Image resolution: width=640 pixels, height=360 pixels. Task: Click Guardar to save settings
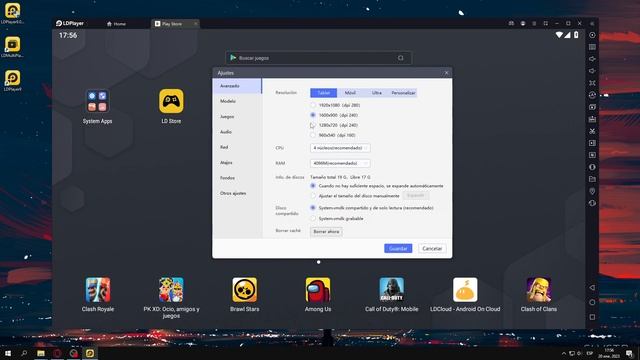[x=398, y=248]
